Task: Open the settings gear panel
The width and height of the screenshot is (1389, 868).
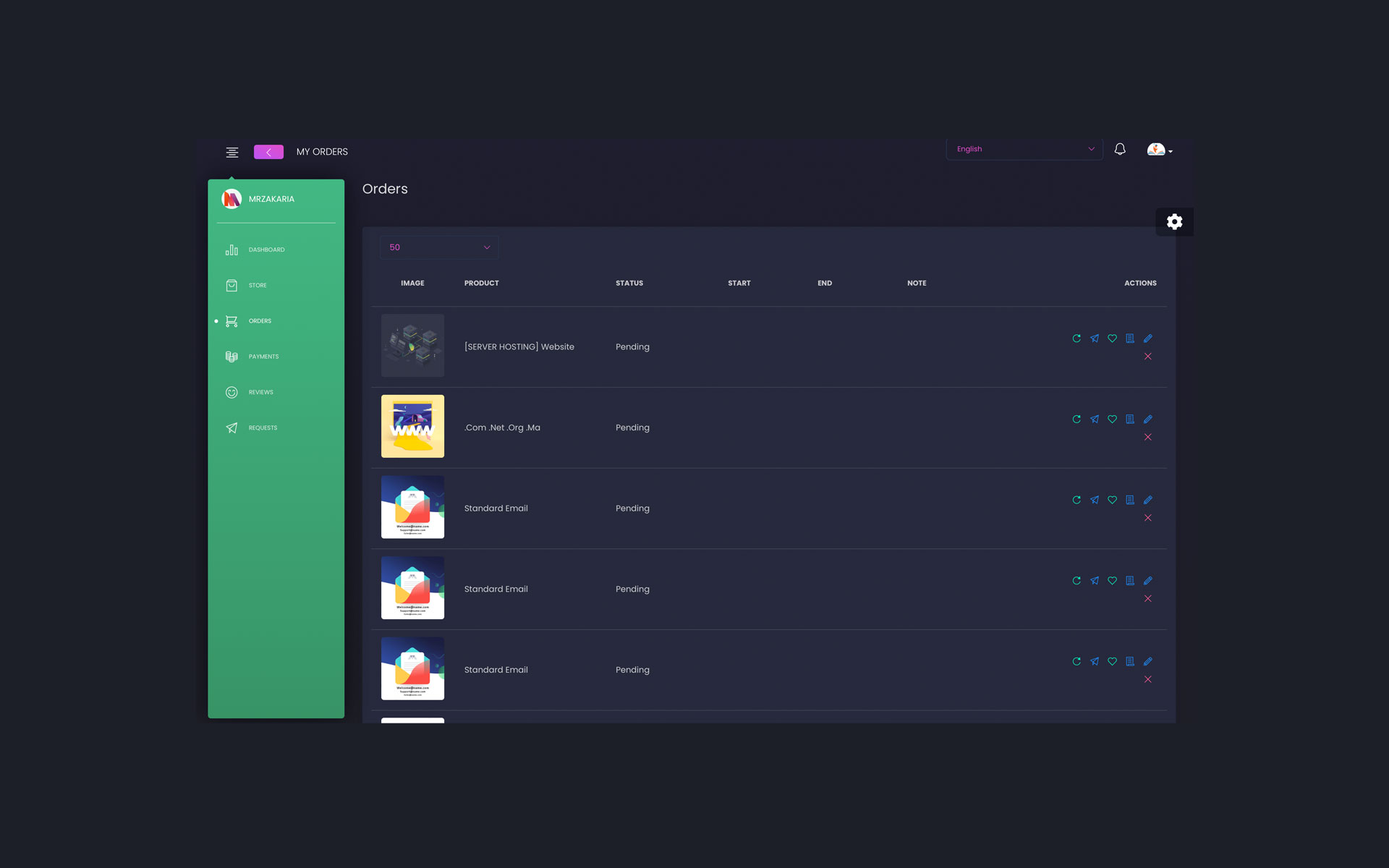Action: pos(1174,221)
